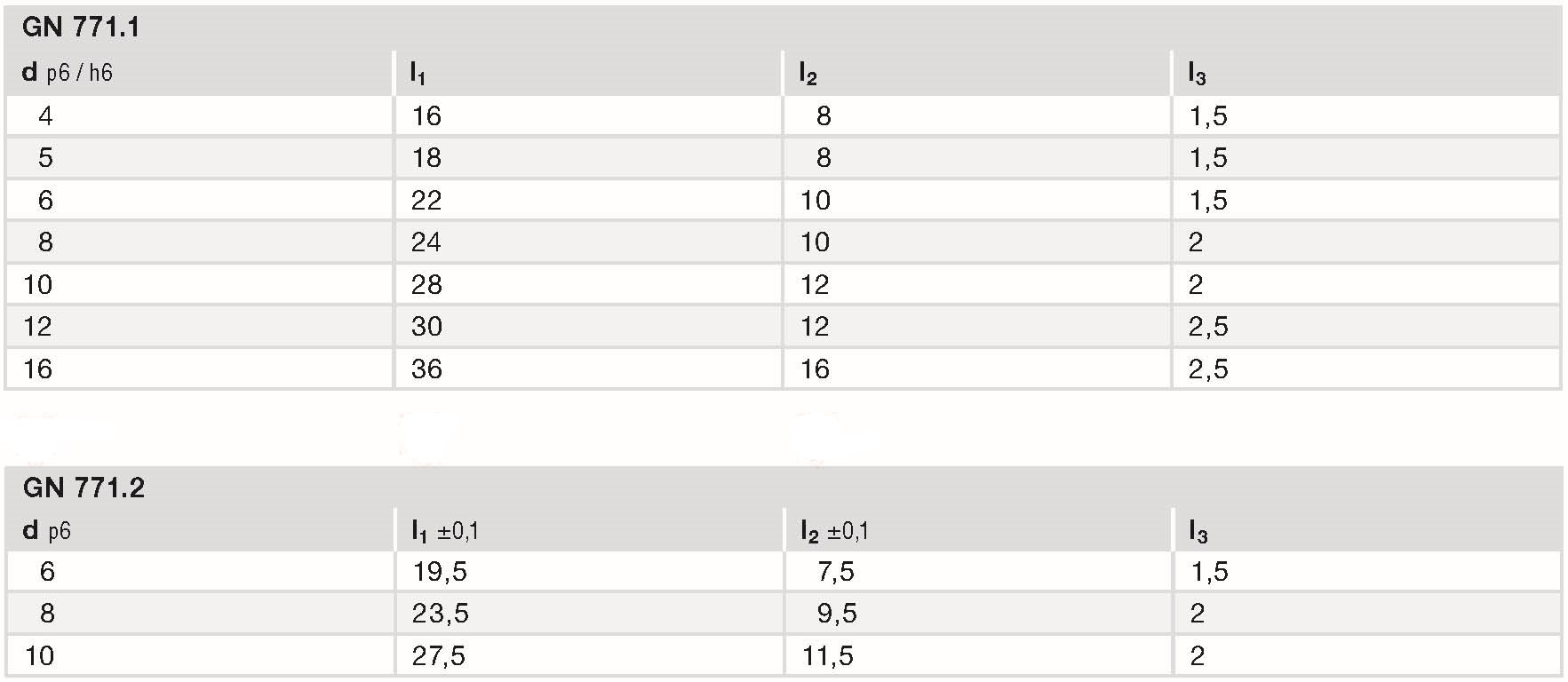The height and width of the screenshot is (682, 1568).
Task: Click the 'l1 ±0,1' column header
Action: (x=444, y=531)
